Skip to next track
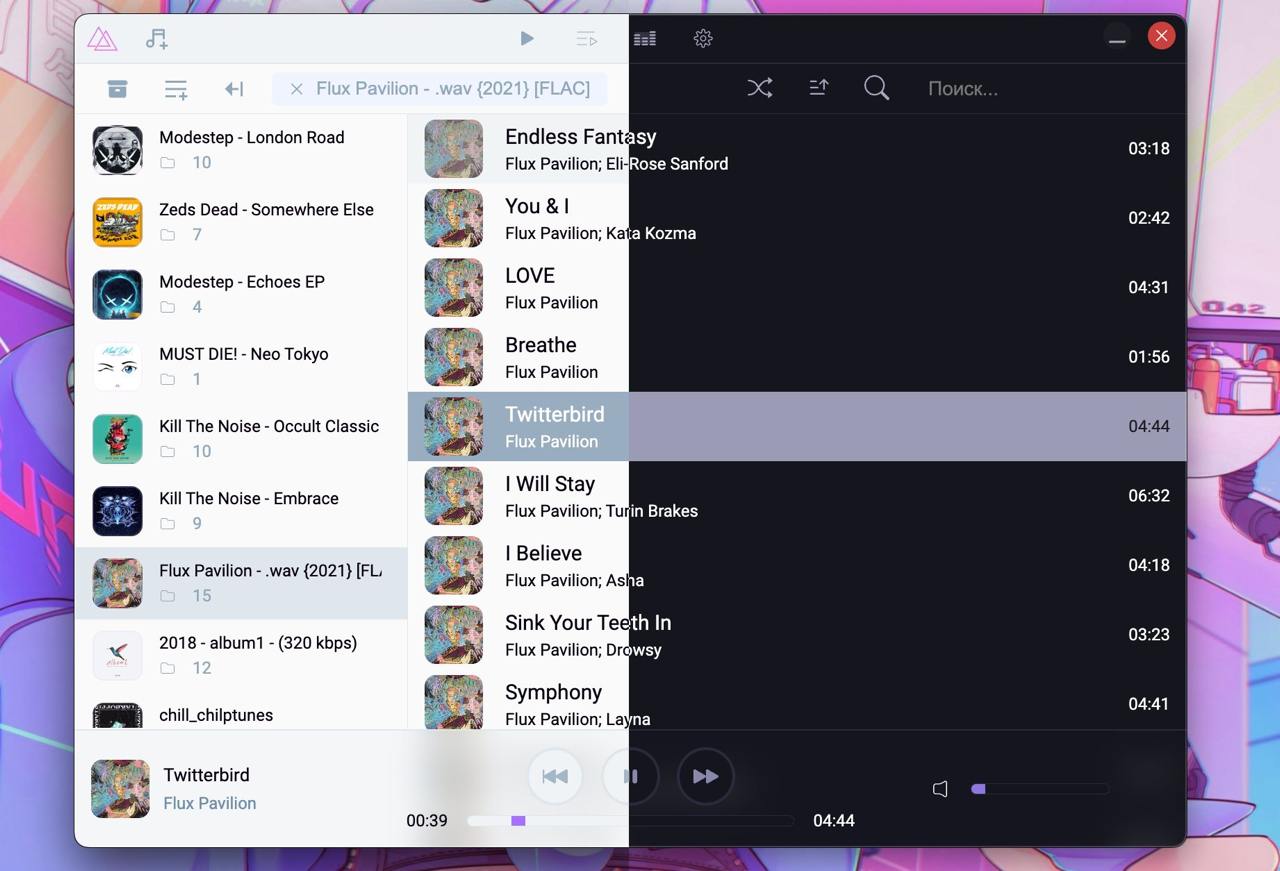 click(705, 776)
